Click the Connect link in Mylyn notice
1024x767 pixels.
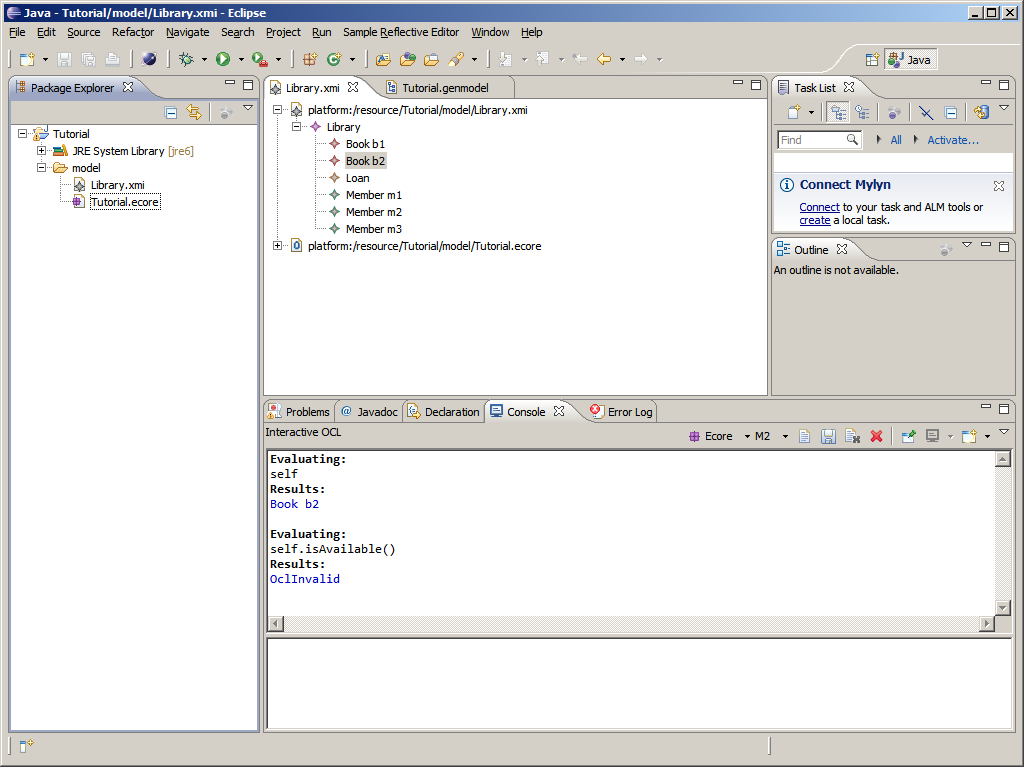(x=819, y=207)
